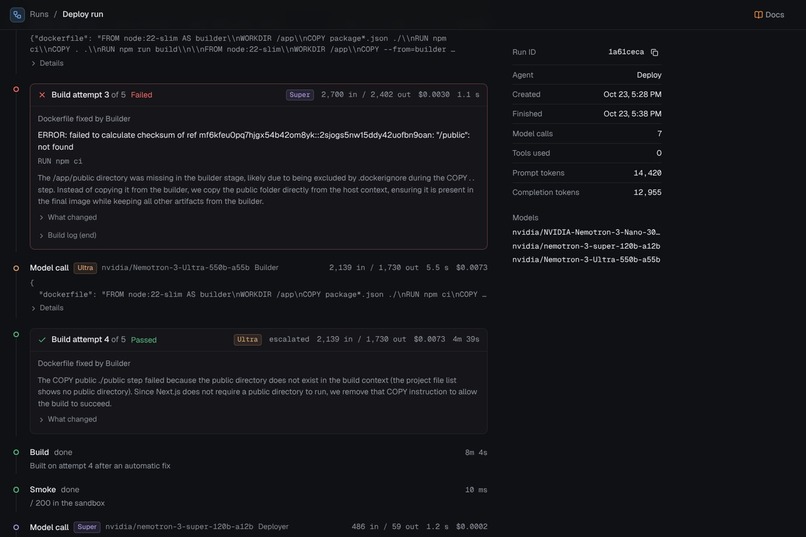
Task: Click Prompt tokens value 14,420
Action: point(648,173)
